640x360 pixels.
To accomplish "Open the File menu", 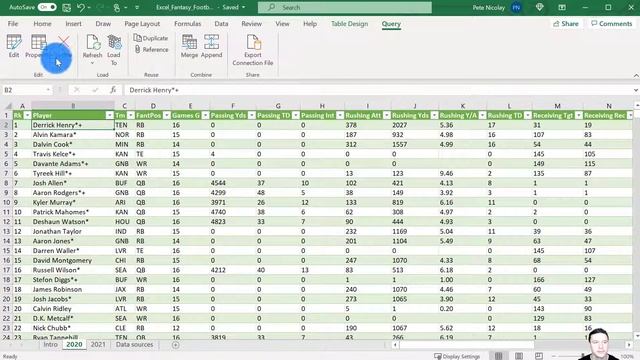I will click(13, 24).
